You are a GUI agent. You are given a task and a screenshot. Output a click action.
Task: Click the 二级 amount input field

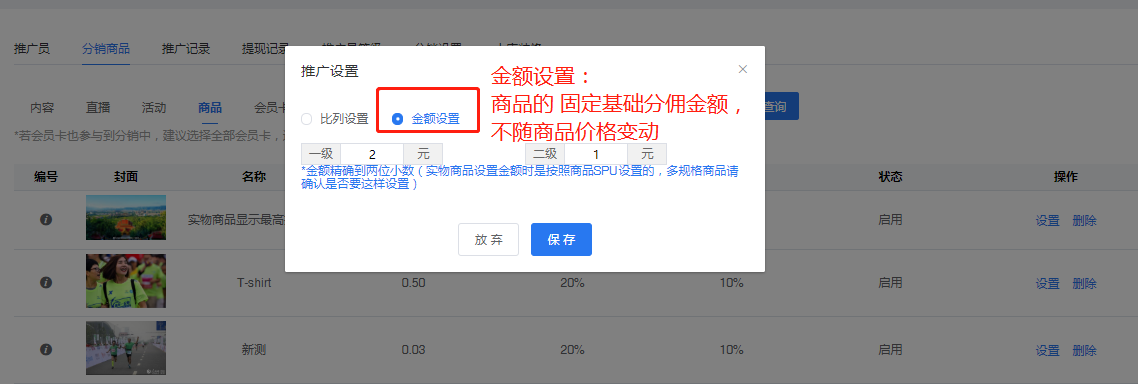[x=596, y=154]
